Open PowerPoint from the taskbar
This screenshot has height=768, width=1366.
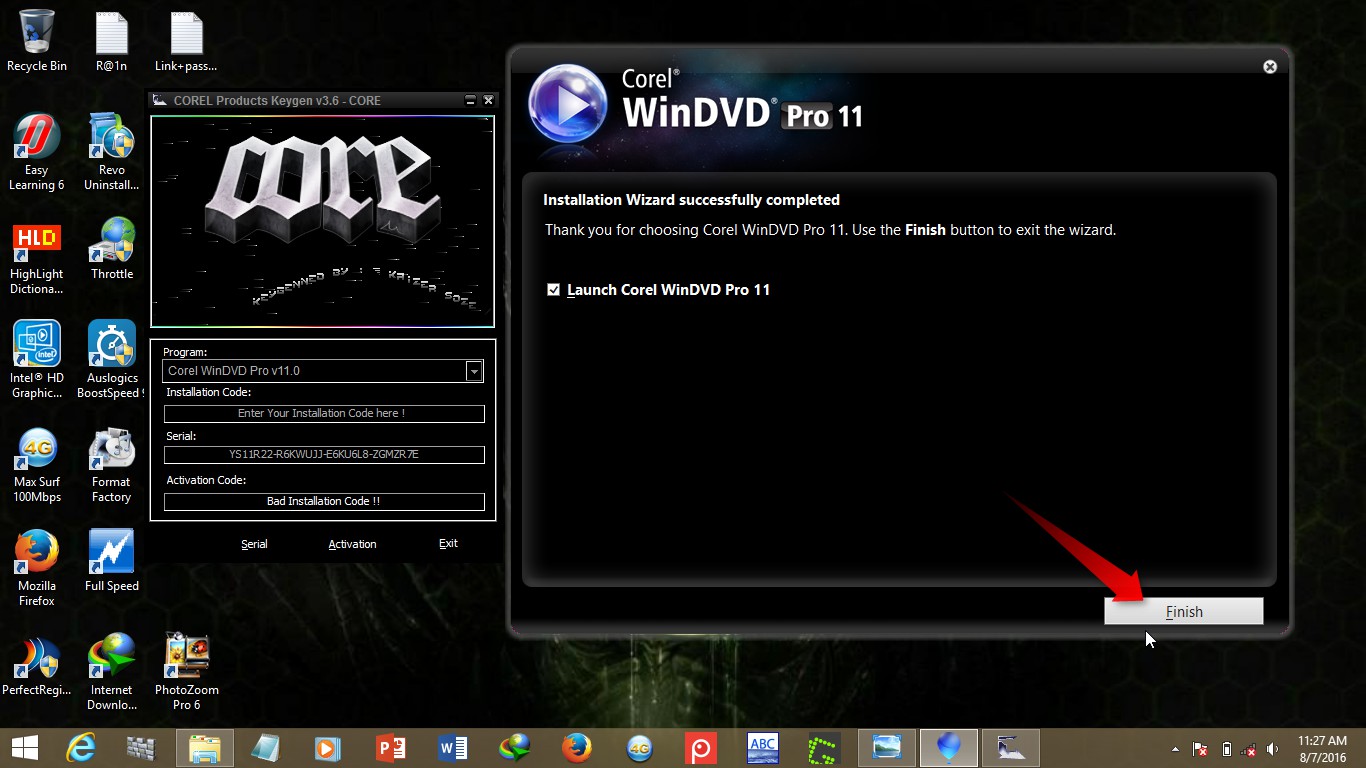(390, 748)
